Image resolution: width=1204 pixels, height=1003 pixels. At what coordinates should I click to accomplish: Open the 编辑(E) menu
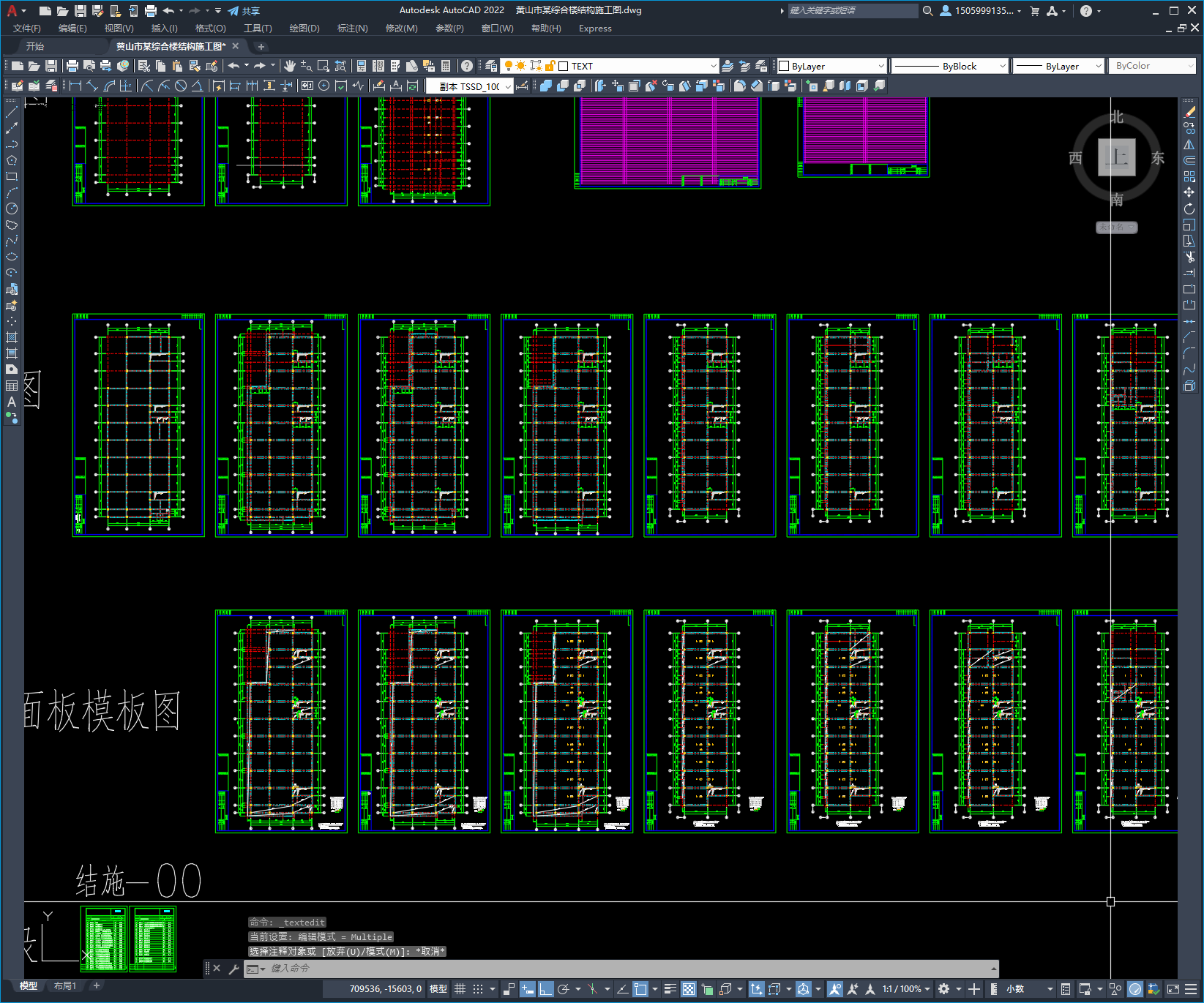[x=72, y=29]
